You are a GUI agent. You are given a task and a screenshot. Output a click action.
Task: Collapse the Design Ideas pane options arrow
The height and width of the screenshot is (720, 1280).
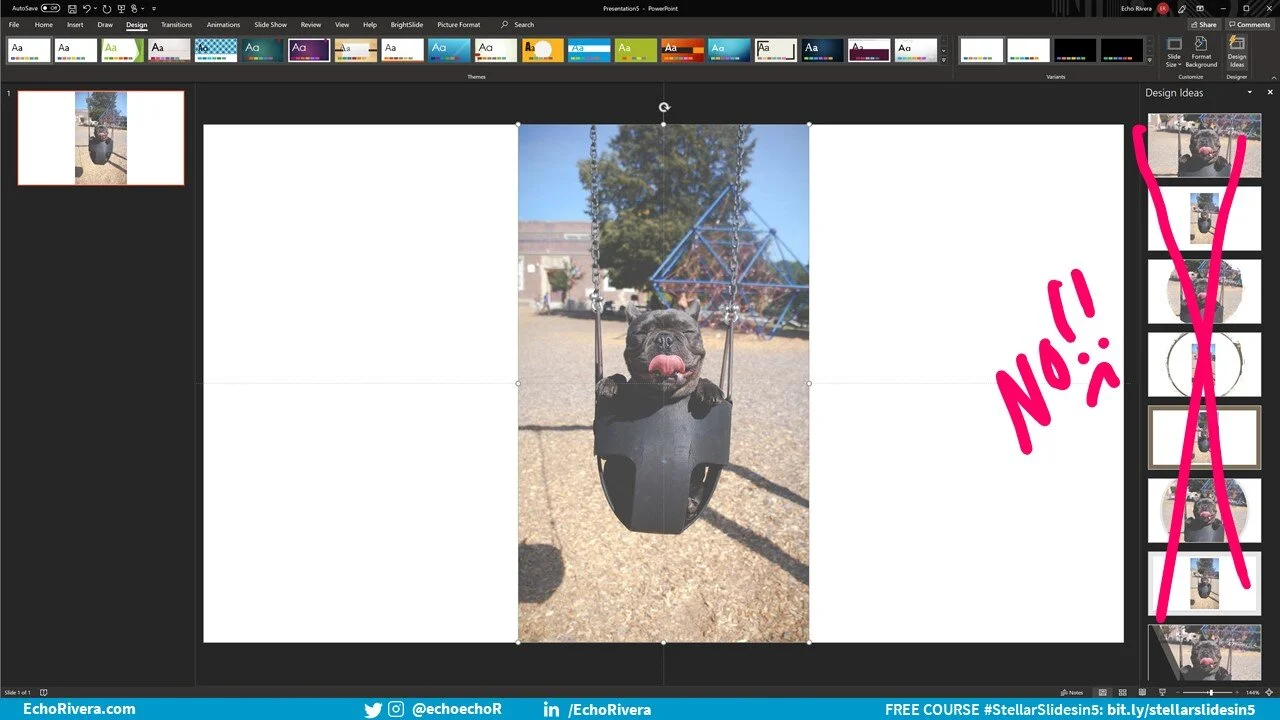click(1248, 92)
